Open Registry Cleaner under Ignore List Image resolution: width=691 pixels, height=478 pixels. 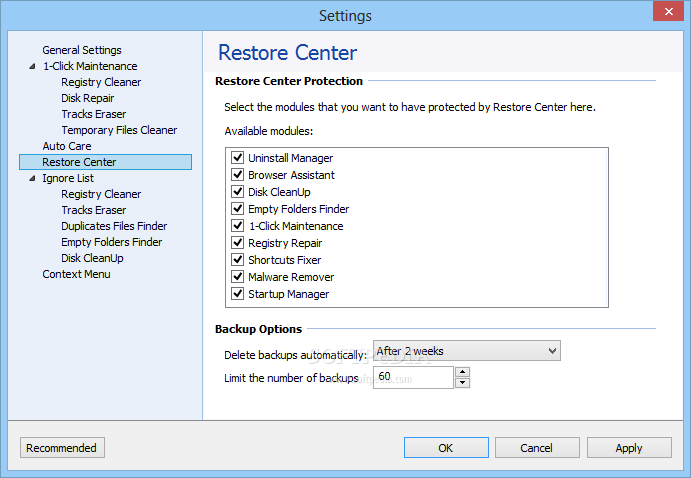[x=101, y=194]
